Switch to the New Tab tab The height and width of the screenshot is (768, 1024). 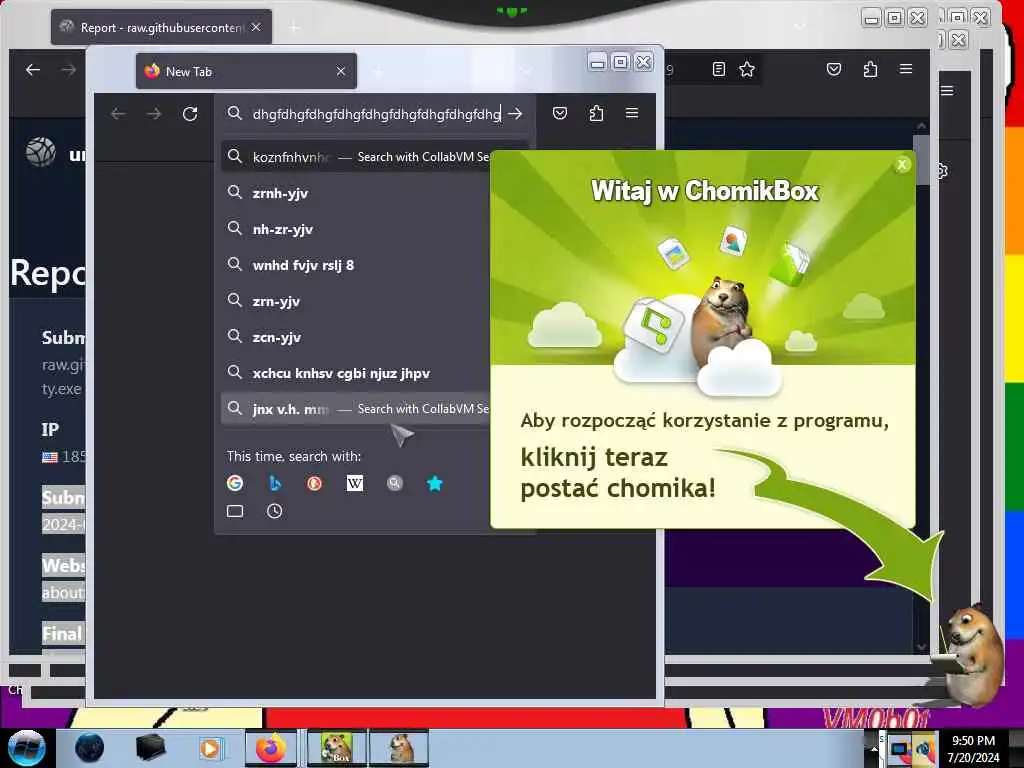pyautogui.click(x=246, y=71)
